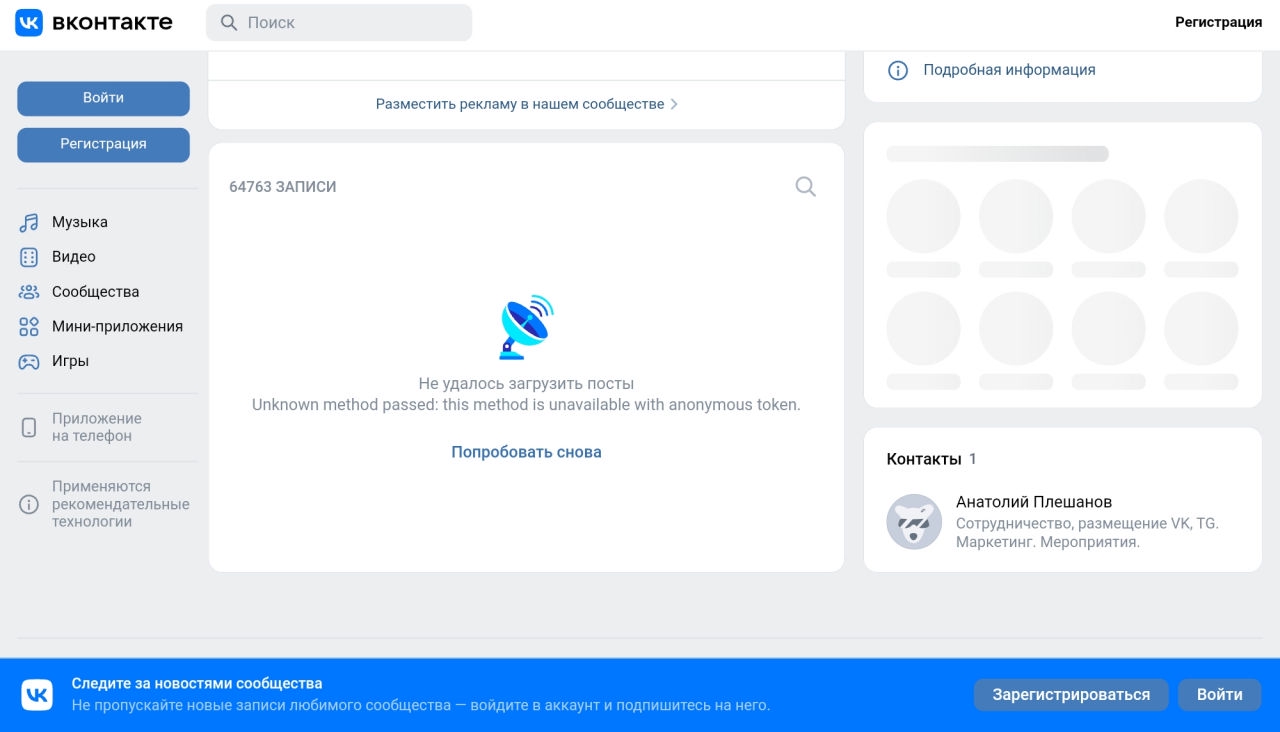Click the phone icon for mobile app

click(29, 428)
